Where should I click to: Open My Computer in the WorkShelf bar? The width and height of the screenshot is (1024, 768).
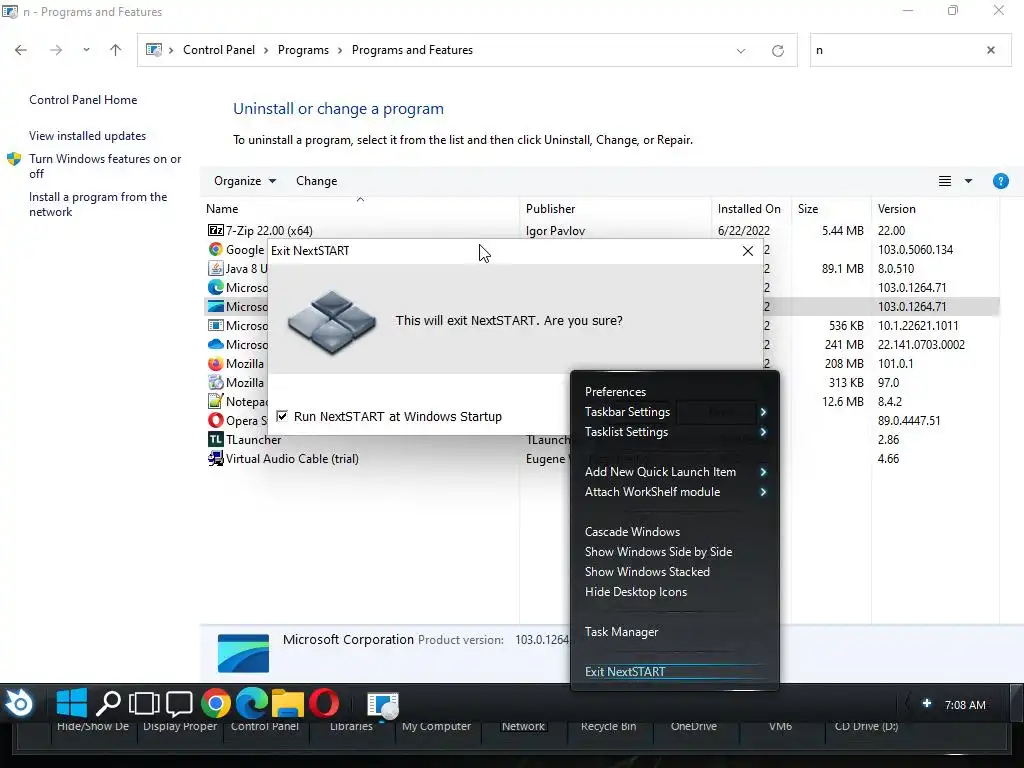click(x=436, y=726)
